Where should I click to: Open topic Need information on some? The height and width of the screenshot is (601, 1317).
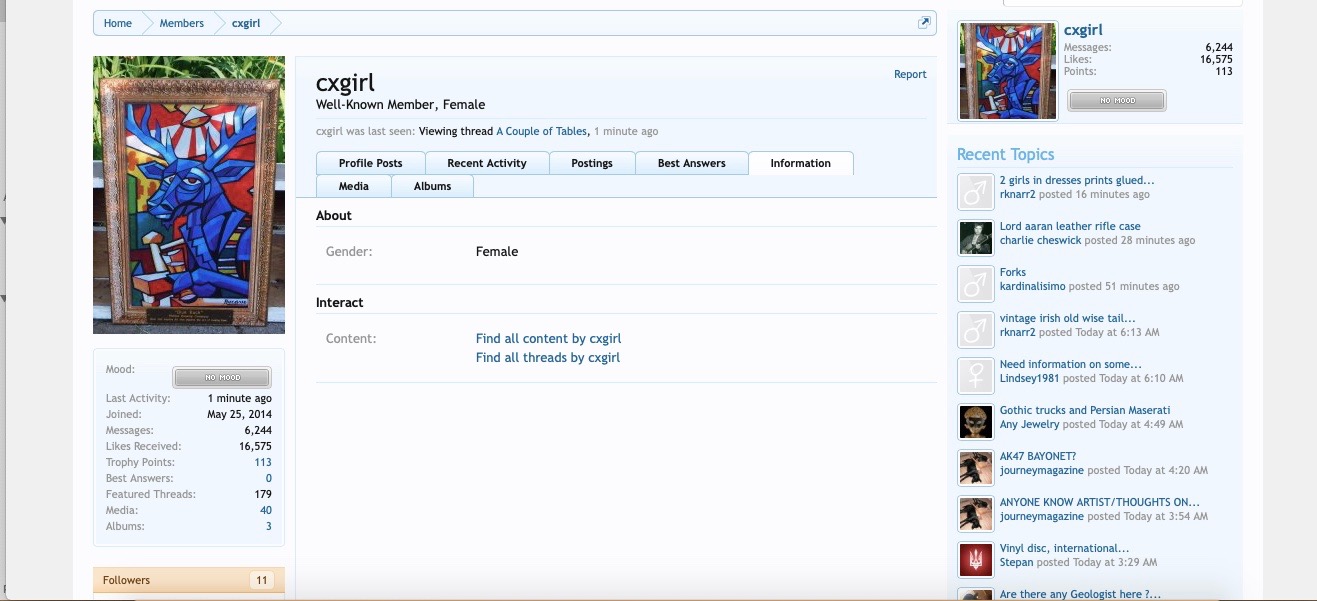click(x=1071, y=364)
